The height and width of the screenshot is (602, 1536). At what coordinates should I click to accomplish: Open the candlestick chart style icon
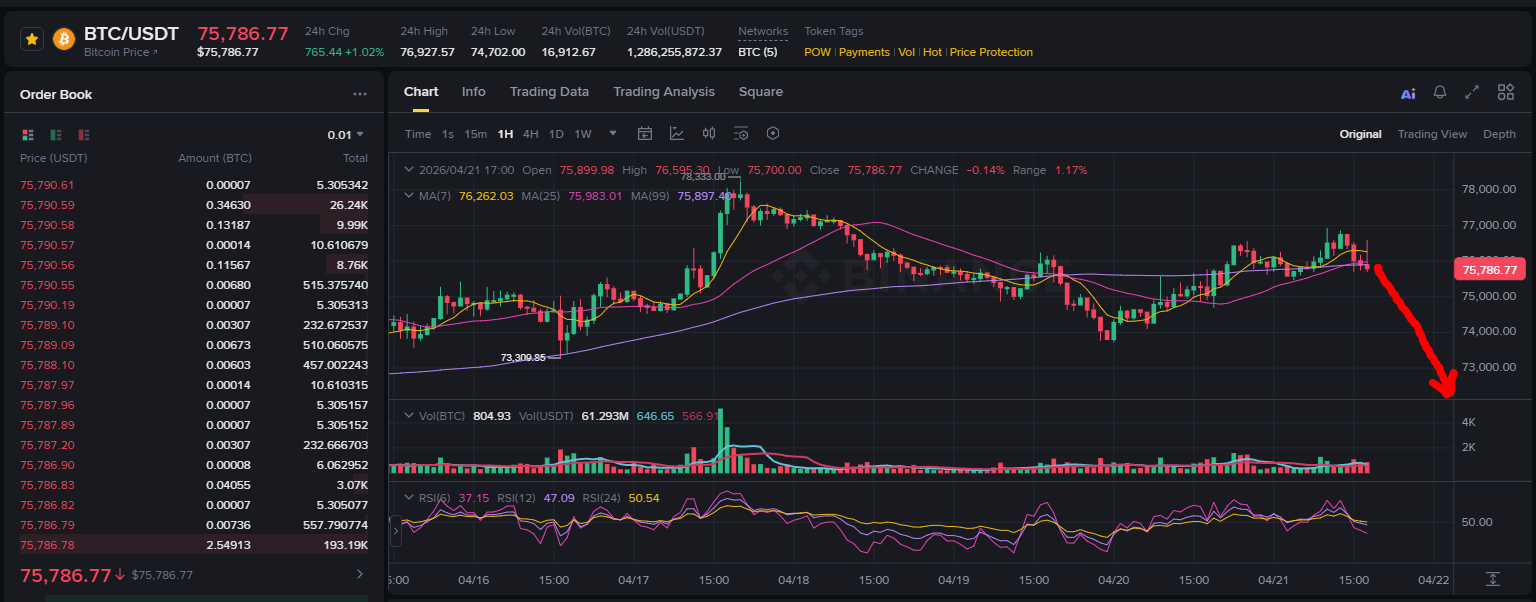[x=709, y=134]
